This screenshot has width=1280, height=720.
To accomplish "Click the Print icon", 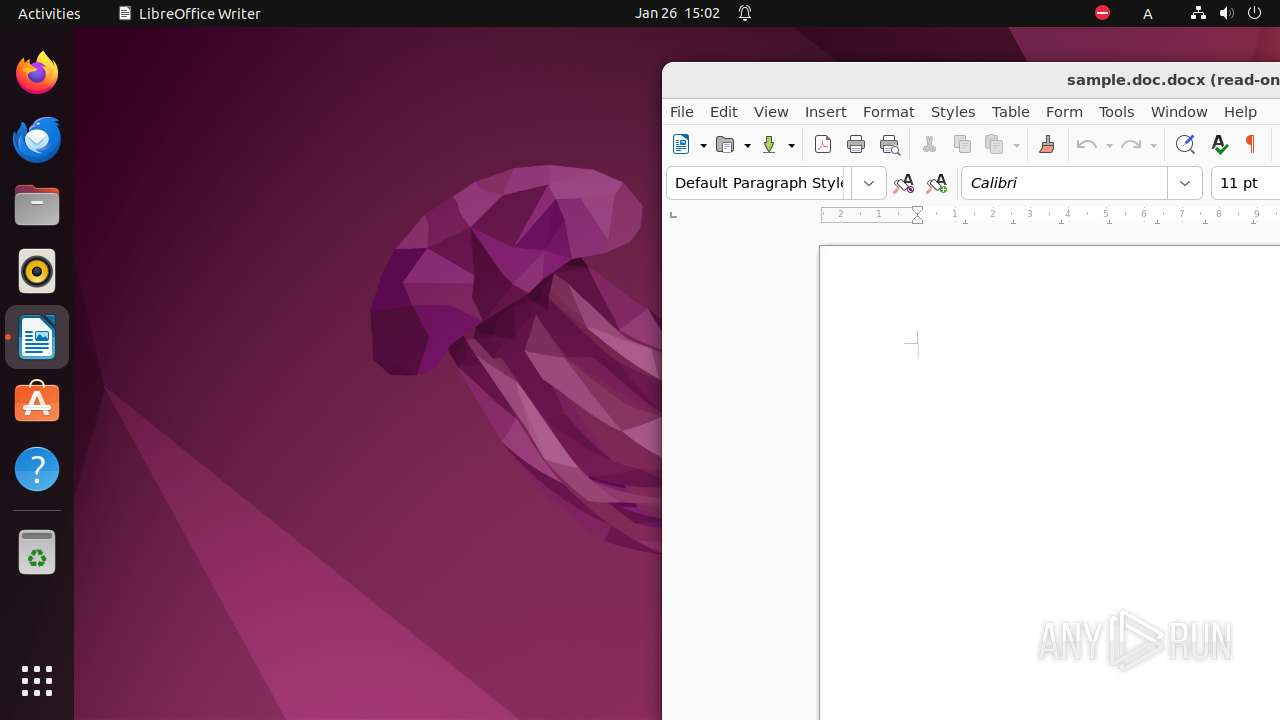I will click(856, 145).
